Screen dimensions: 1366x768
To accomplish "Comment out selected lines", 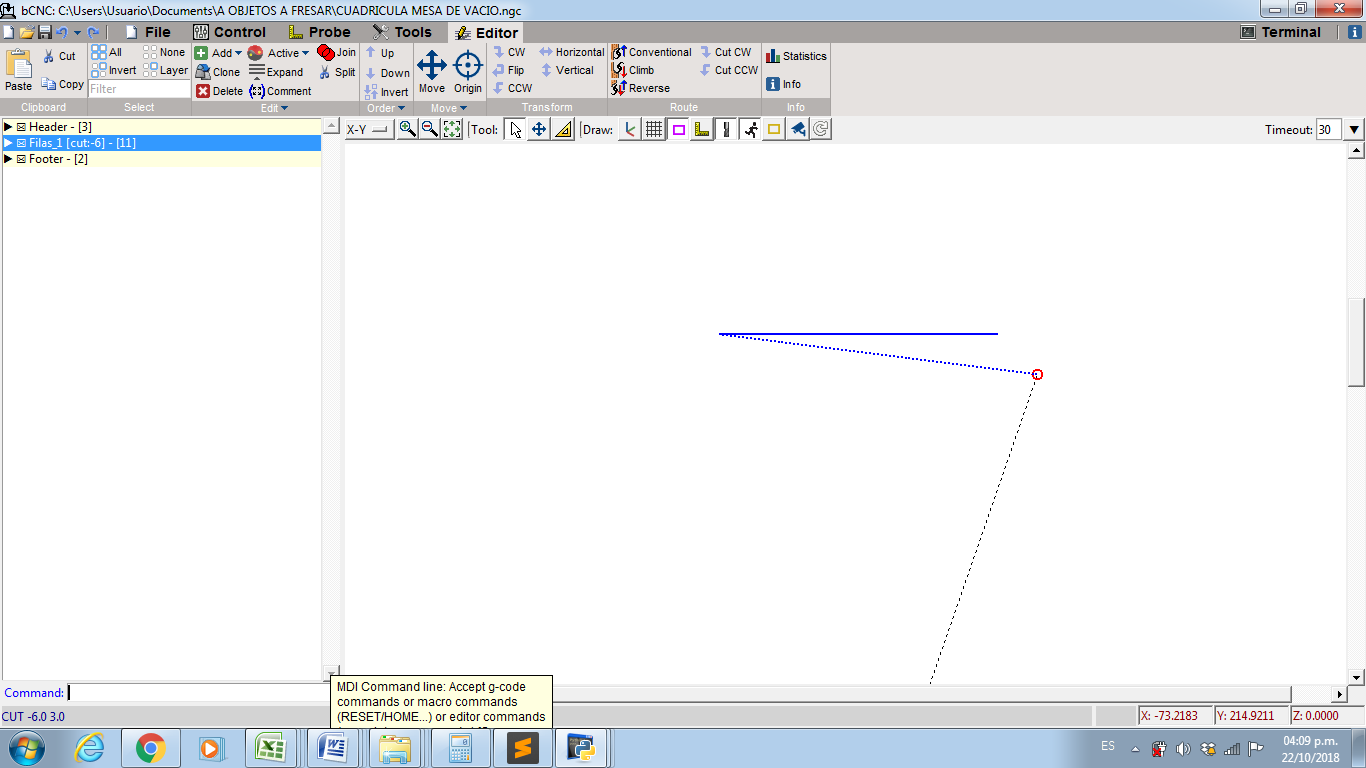I will [x=280, y=91].
